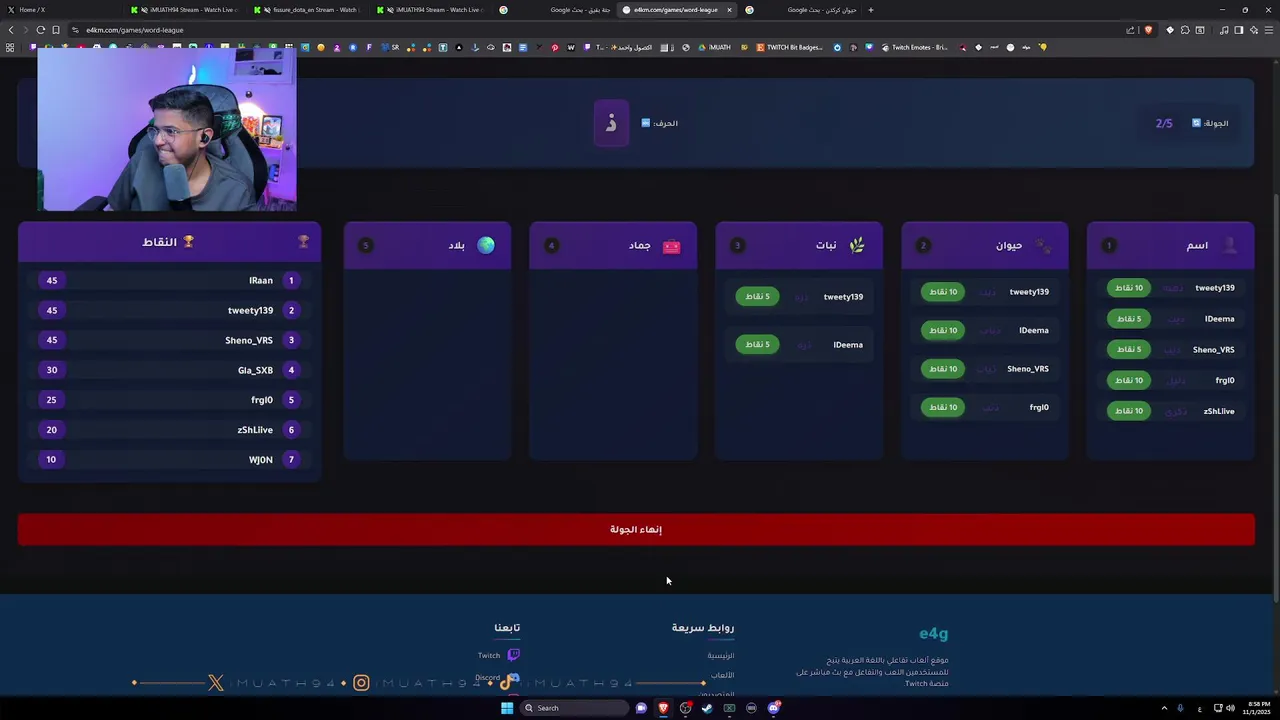Open Steam from the taskbar
Image resolution: width=1280 pixels, height=720 pixels.
click(x=707, y=708)
